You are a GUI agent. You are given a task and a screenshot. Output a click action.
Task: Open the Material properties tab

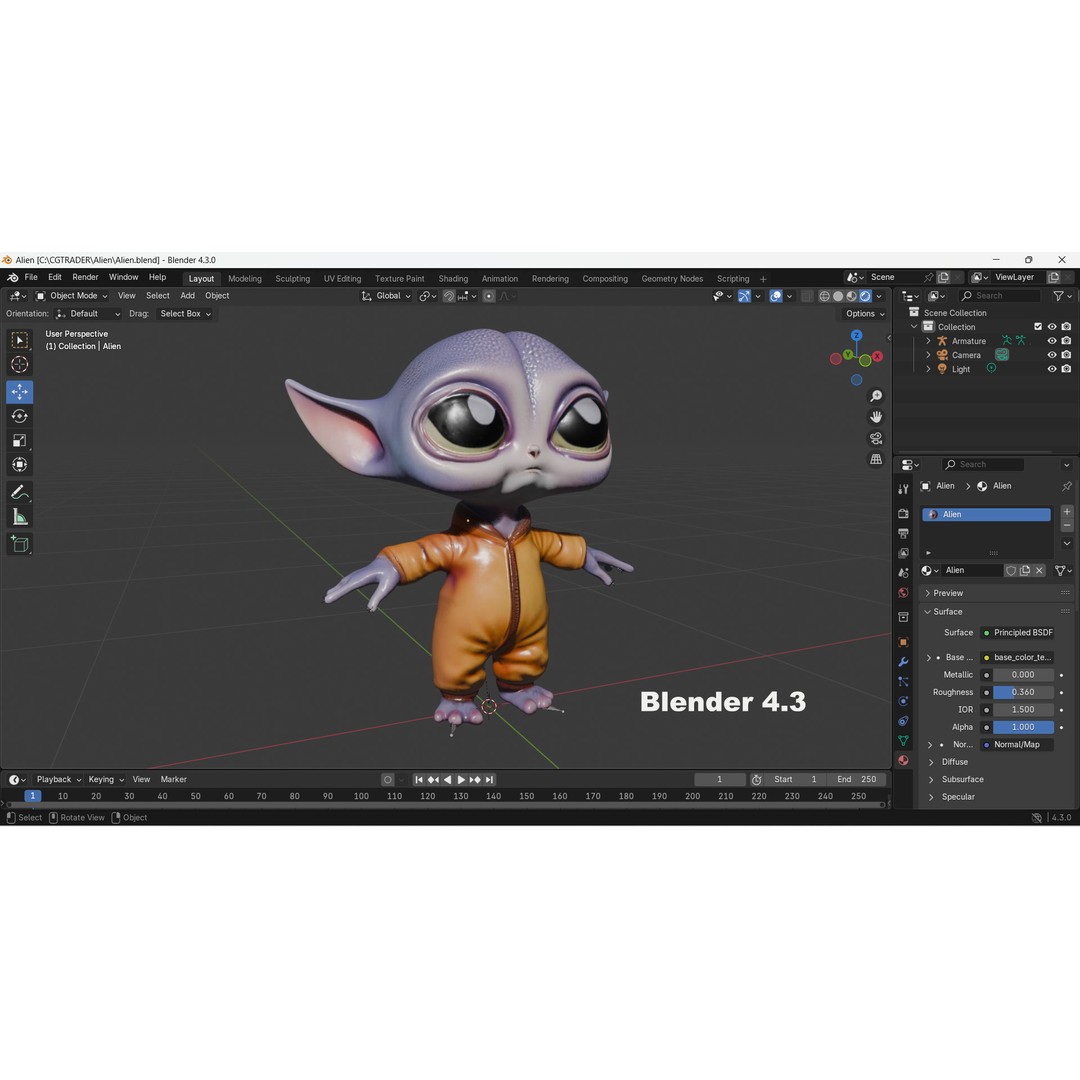(903, 760)
